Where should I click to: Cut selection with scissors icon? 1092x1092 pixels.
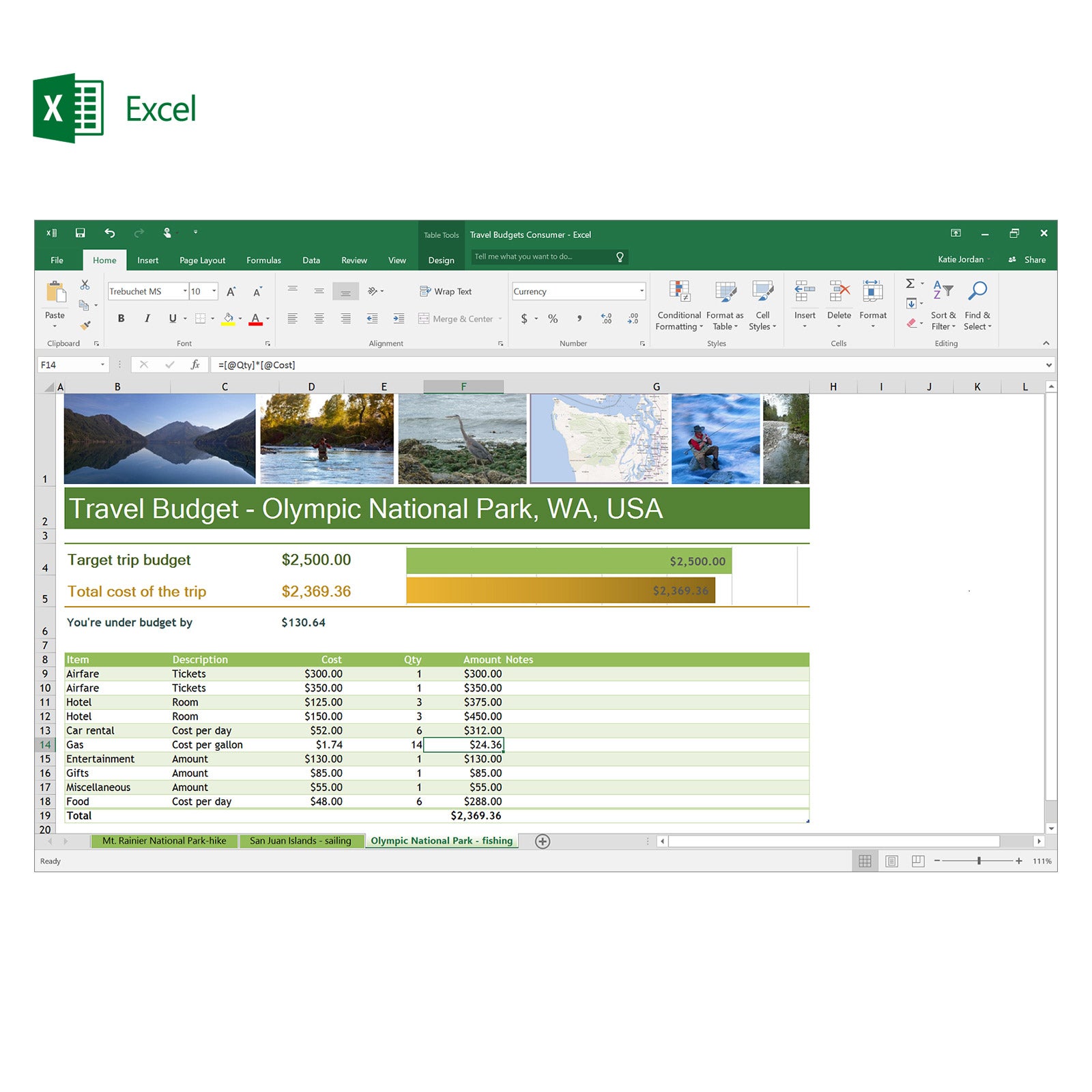[85, 284]
